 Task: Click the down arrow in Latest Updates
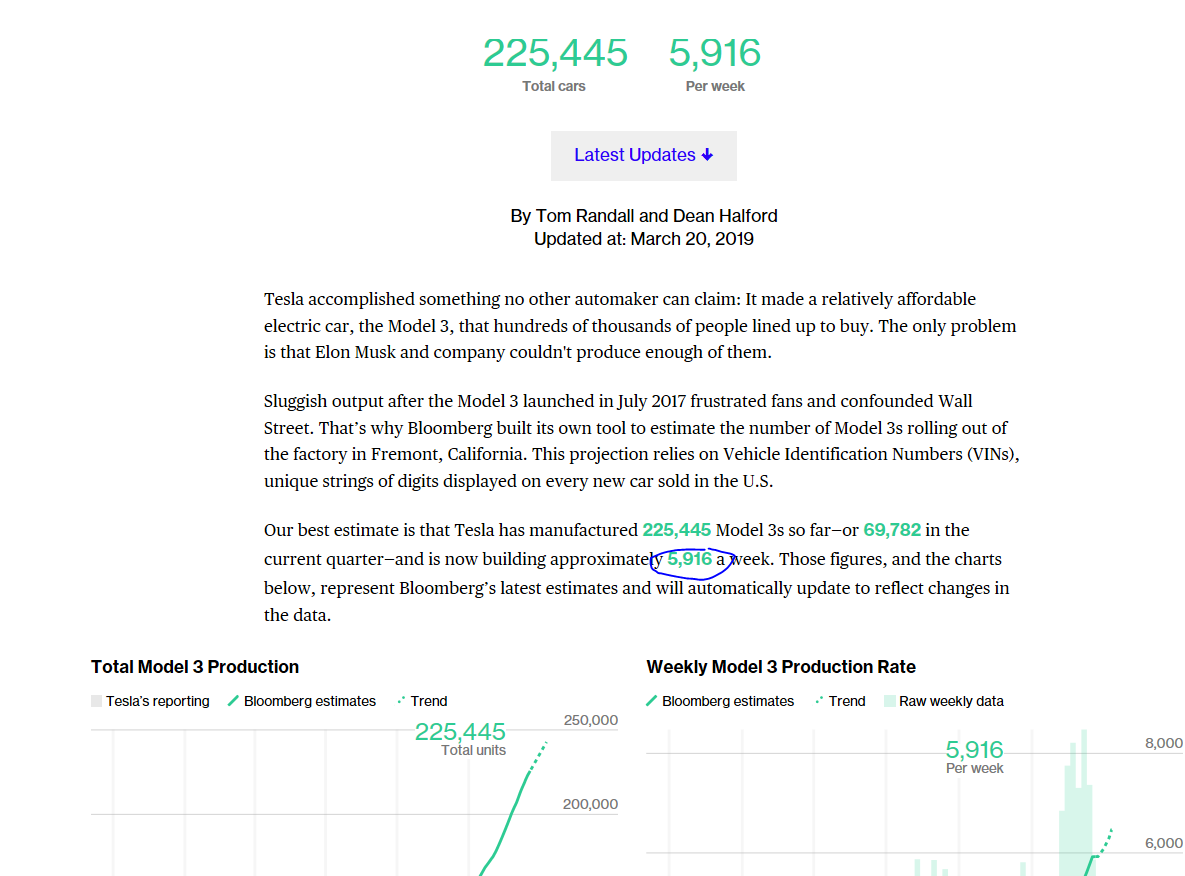708,155
